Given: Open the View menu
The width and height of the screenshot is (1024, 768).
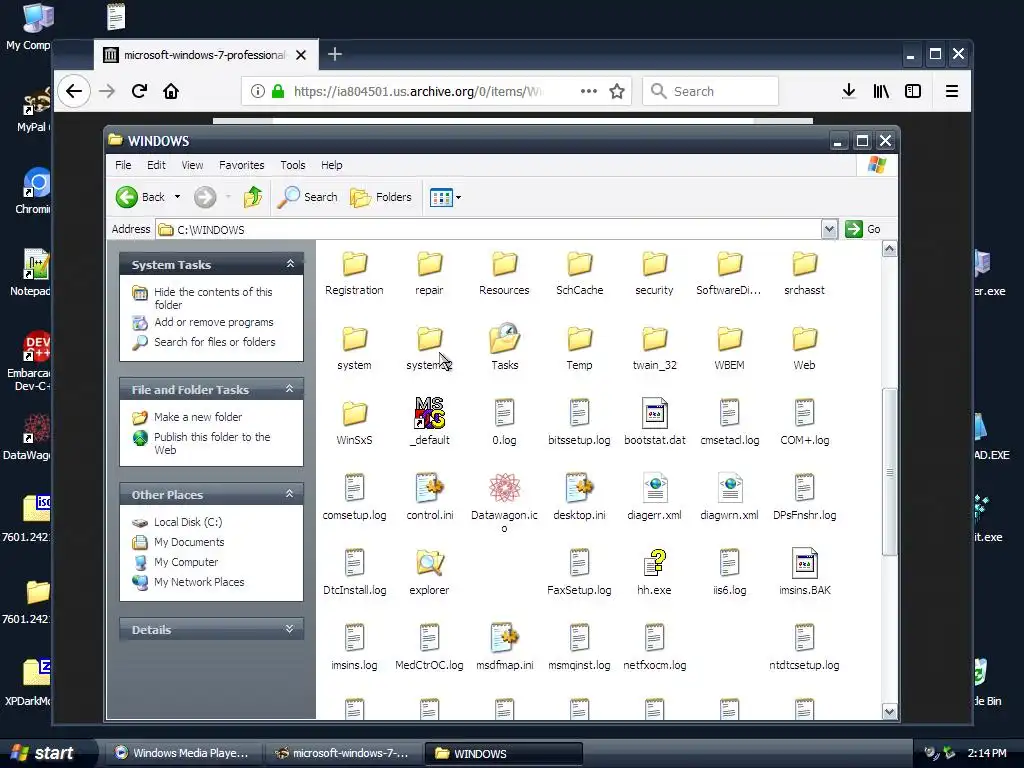Looking at the screenshot, I should (x=192, y=165).
